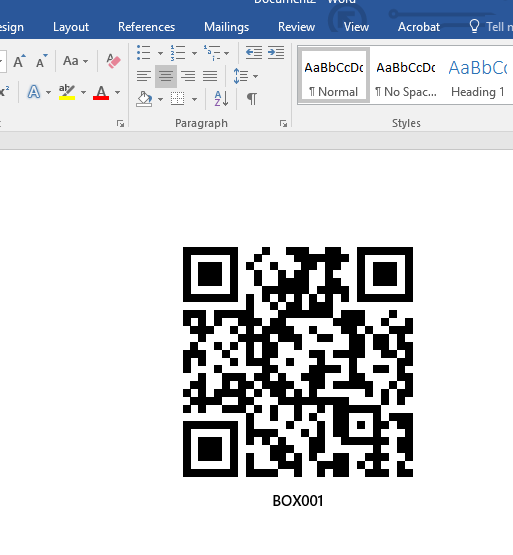
Task: Open the References tab
Action: (146, 27)
